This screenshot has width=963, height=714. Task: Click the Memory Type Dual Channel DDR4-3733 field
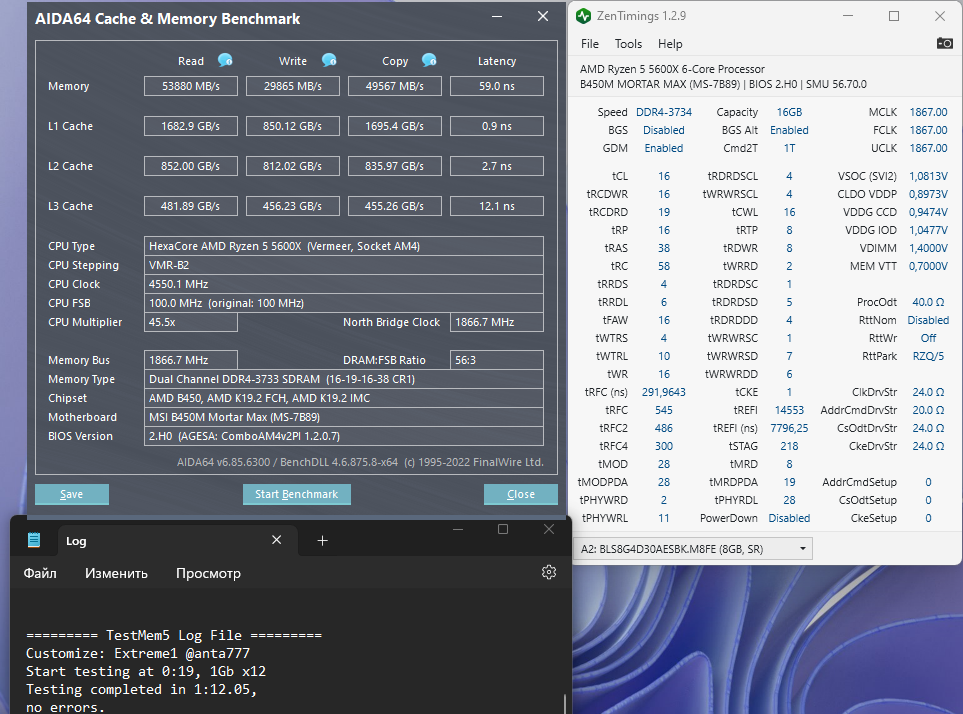(x=344, y=379)
